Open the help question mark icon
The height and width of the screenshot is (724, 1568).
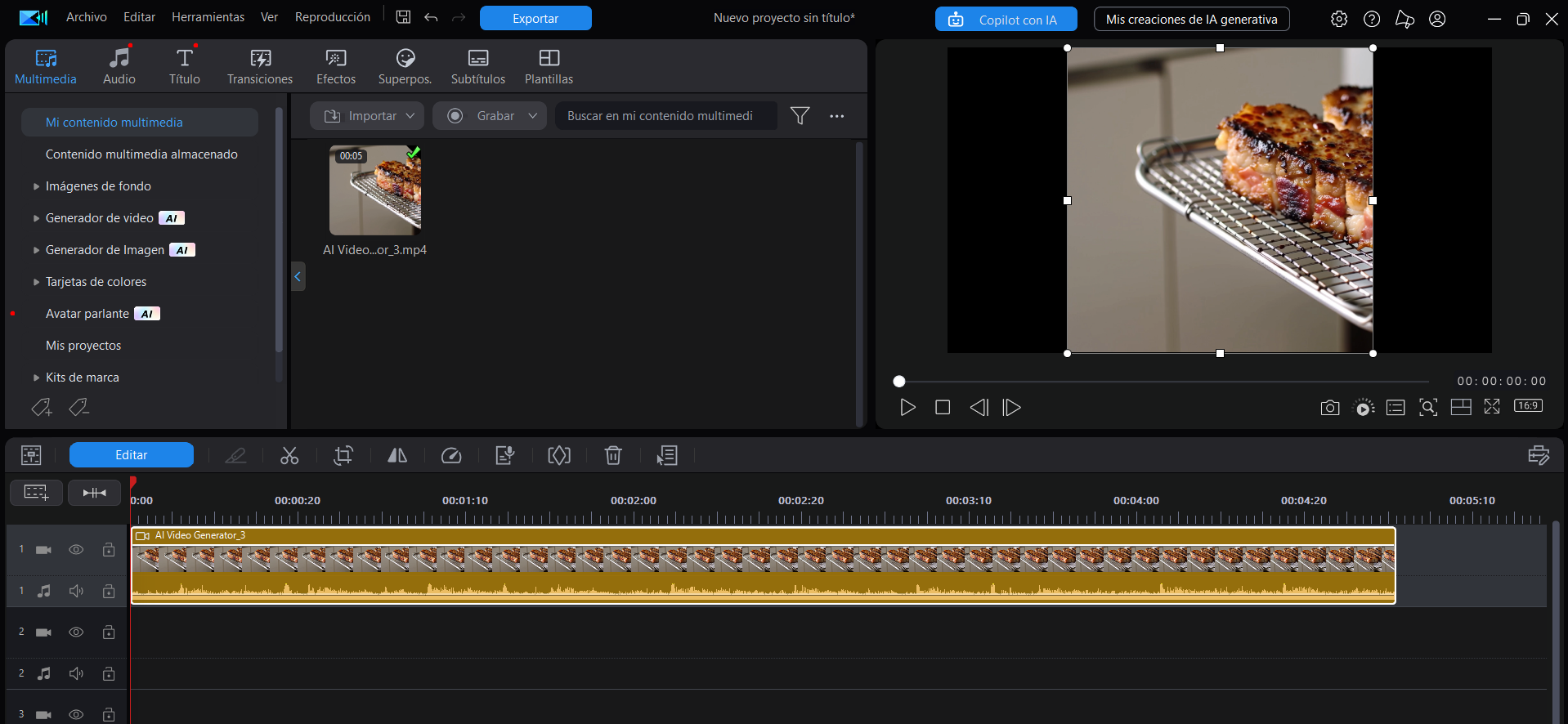[x=1372, y=19]
